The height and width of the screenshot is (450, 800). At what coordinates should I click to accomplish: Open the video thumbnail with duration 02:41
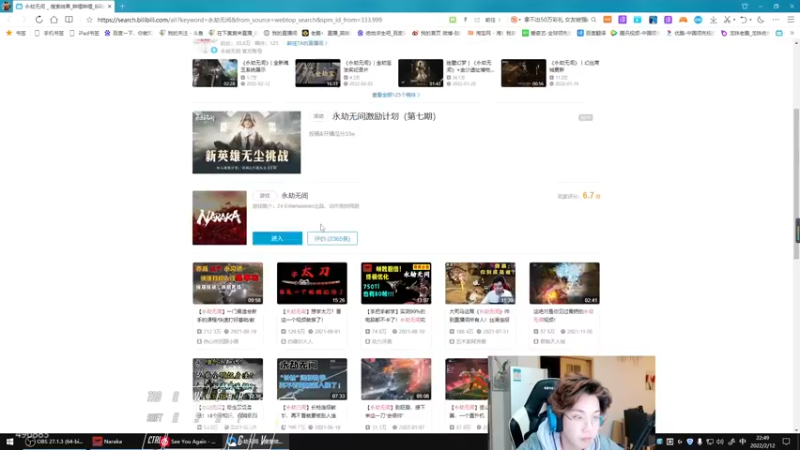[564, 283]
